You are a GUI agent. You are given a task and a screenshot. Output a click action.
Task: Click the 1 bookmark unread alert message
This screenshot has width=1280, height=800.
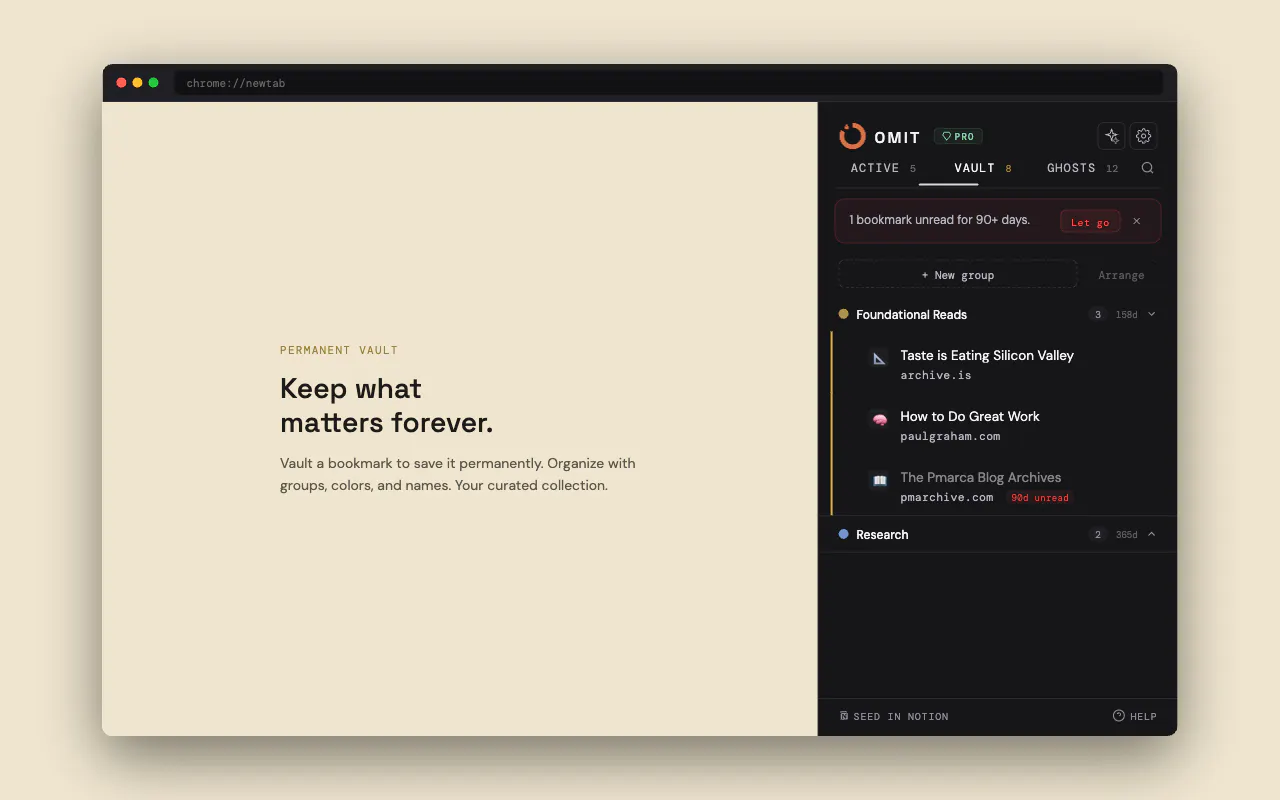coord(940,220)
